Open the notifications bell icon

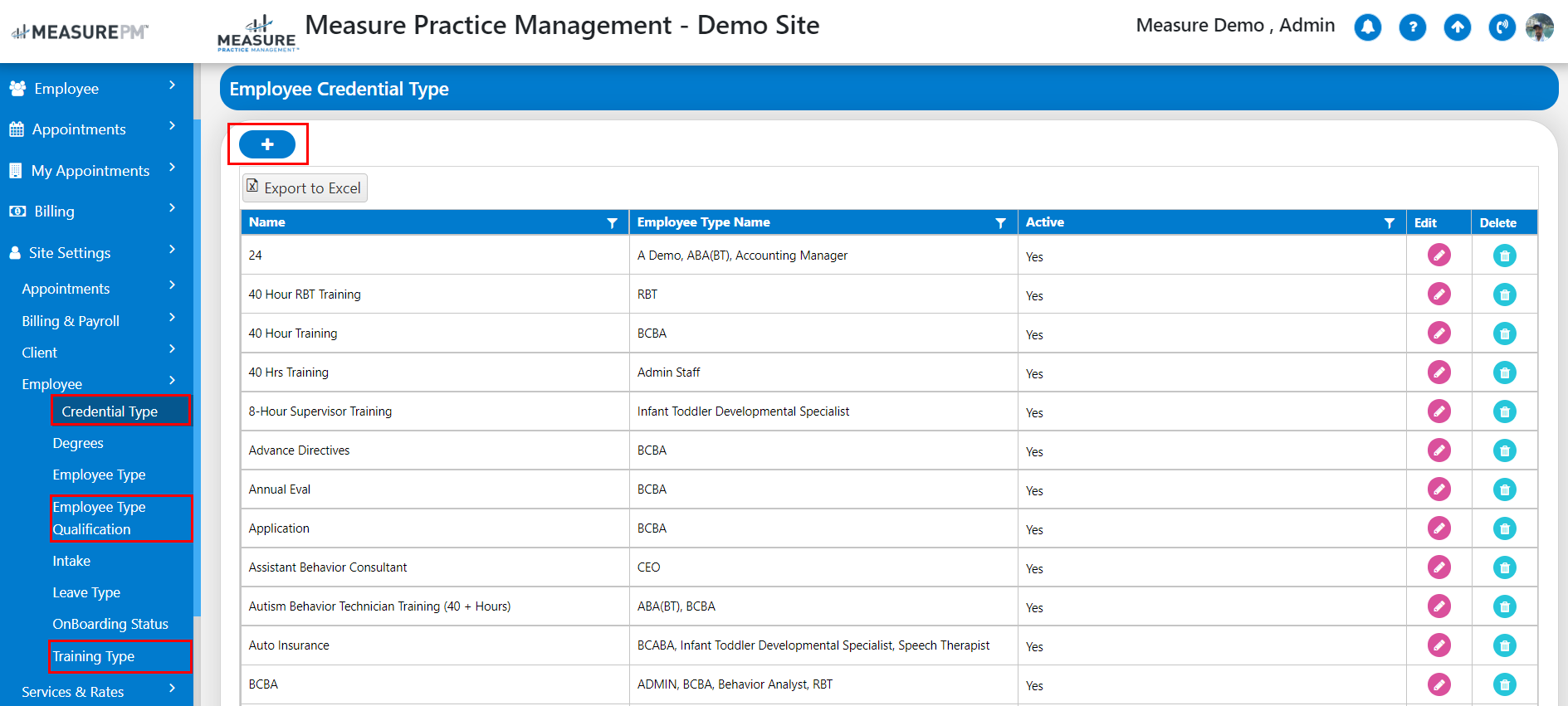(1367, 27)
